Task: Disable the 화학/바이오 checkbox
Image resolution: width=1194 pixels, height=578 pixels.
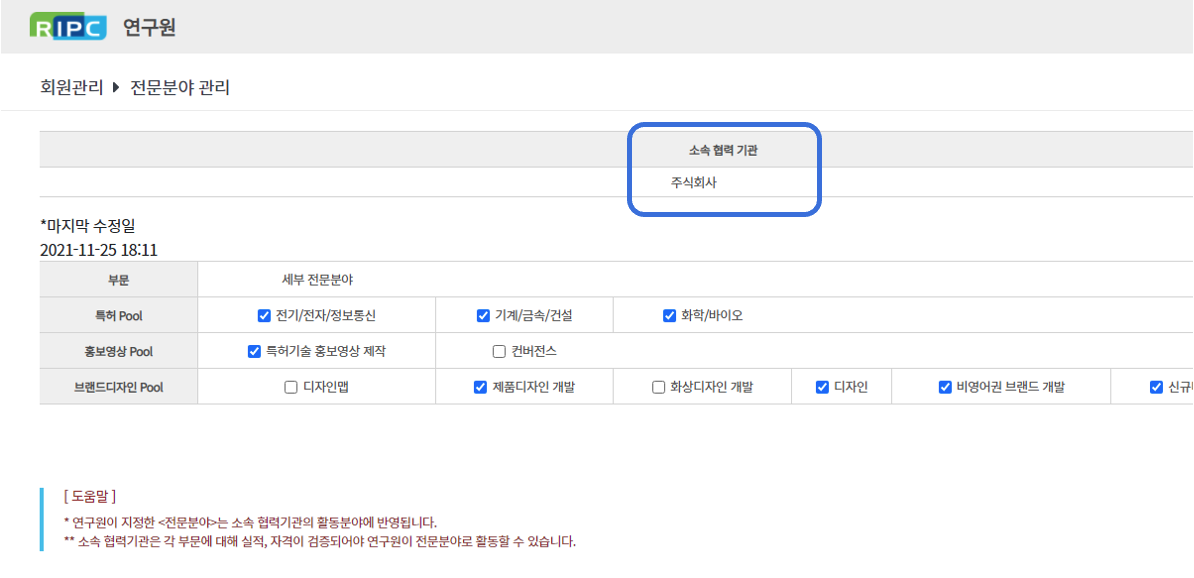Action: (670, 316)
